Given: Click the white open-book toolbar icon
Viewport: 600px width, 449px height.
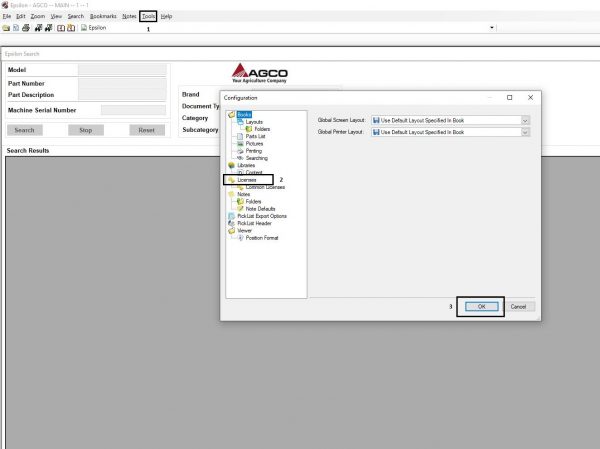Looking at the screenshot, I should pos(61,28).
